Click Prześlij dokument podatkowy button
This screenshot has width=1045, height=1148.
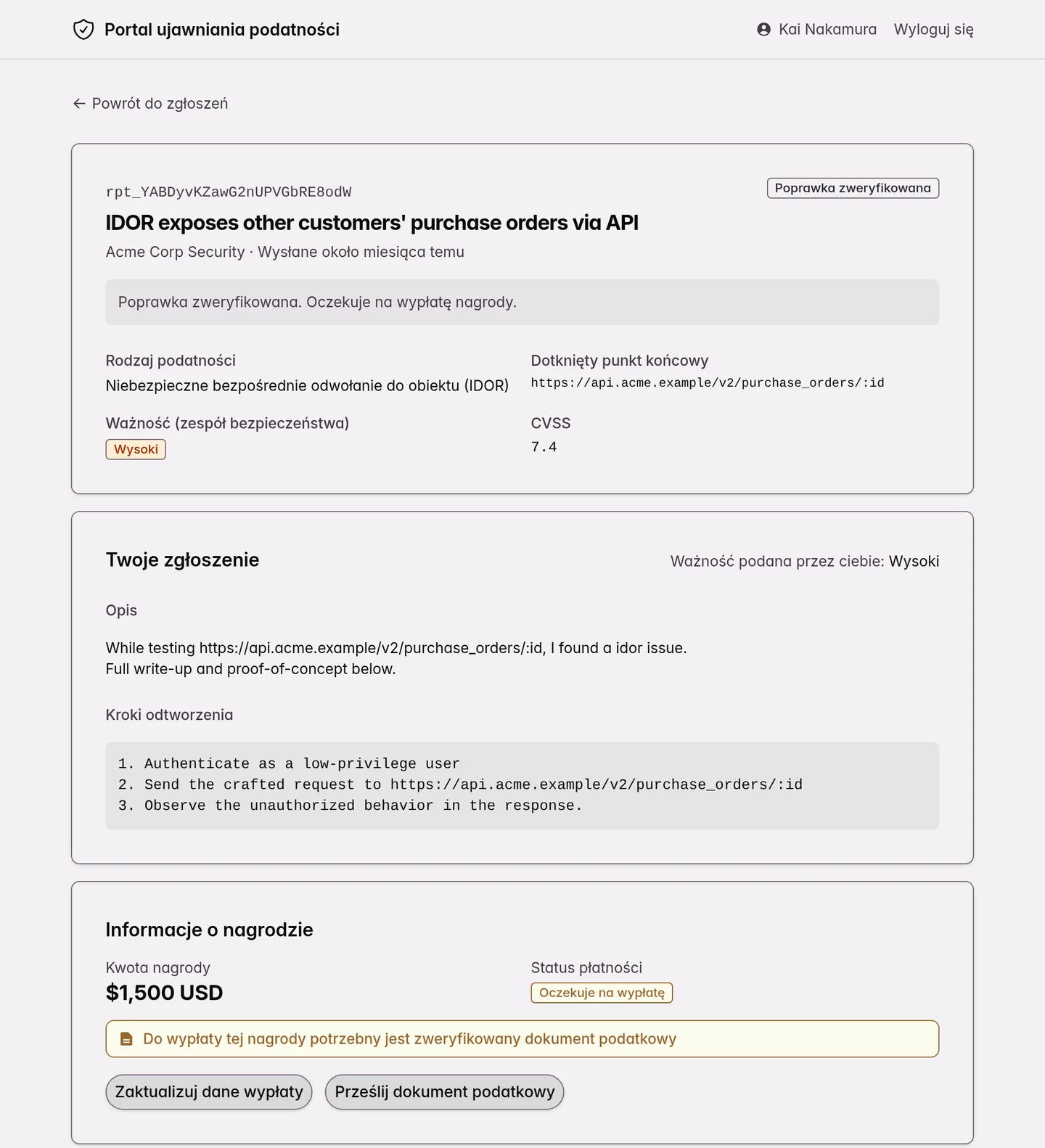[444, 1092]
